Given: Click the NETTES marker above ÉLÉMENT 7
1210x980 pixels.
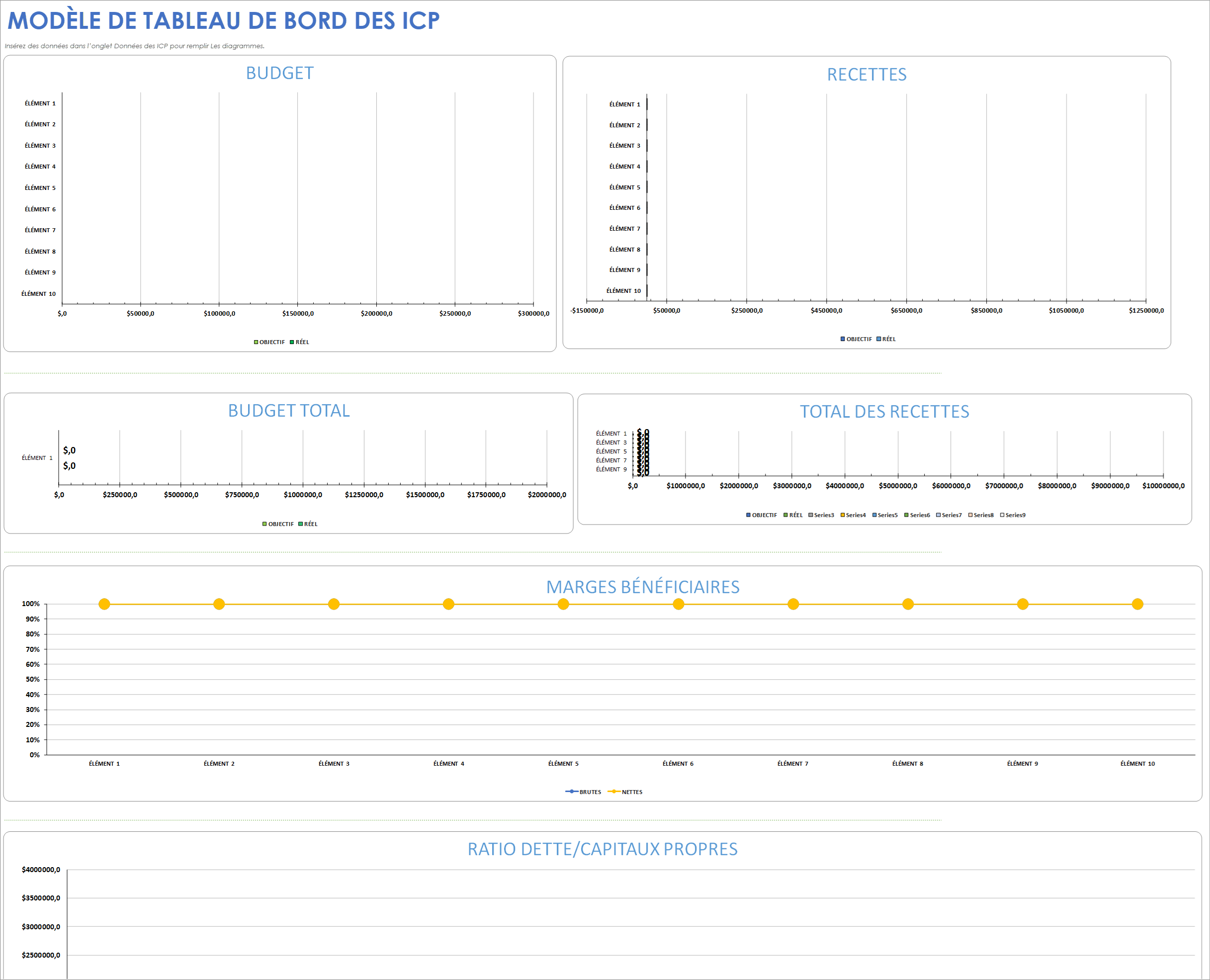Looking at the screenshot, I should click(x=793, y=604).
